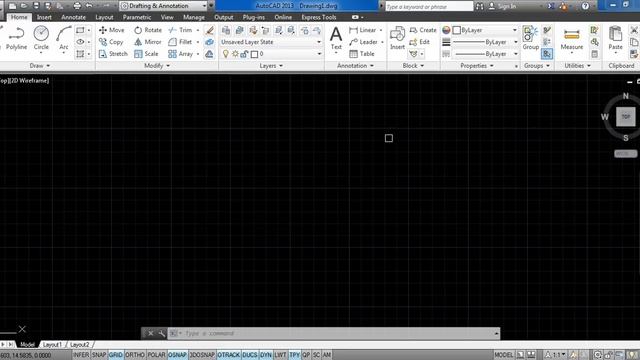640x360 pixels.
Task: Open the layer 0 dropdown list
Action: (x=319, y=54)
